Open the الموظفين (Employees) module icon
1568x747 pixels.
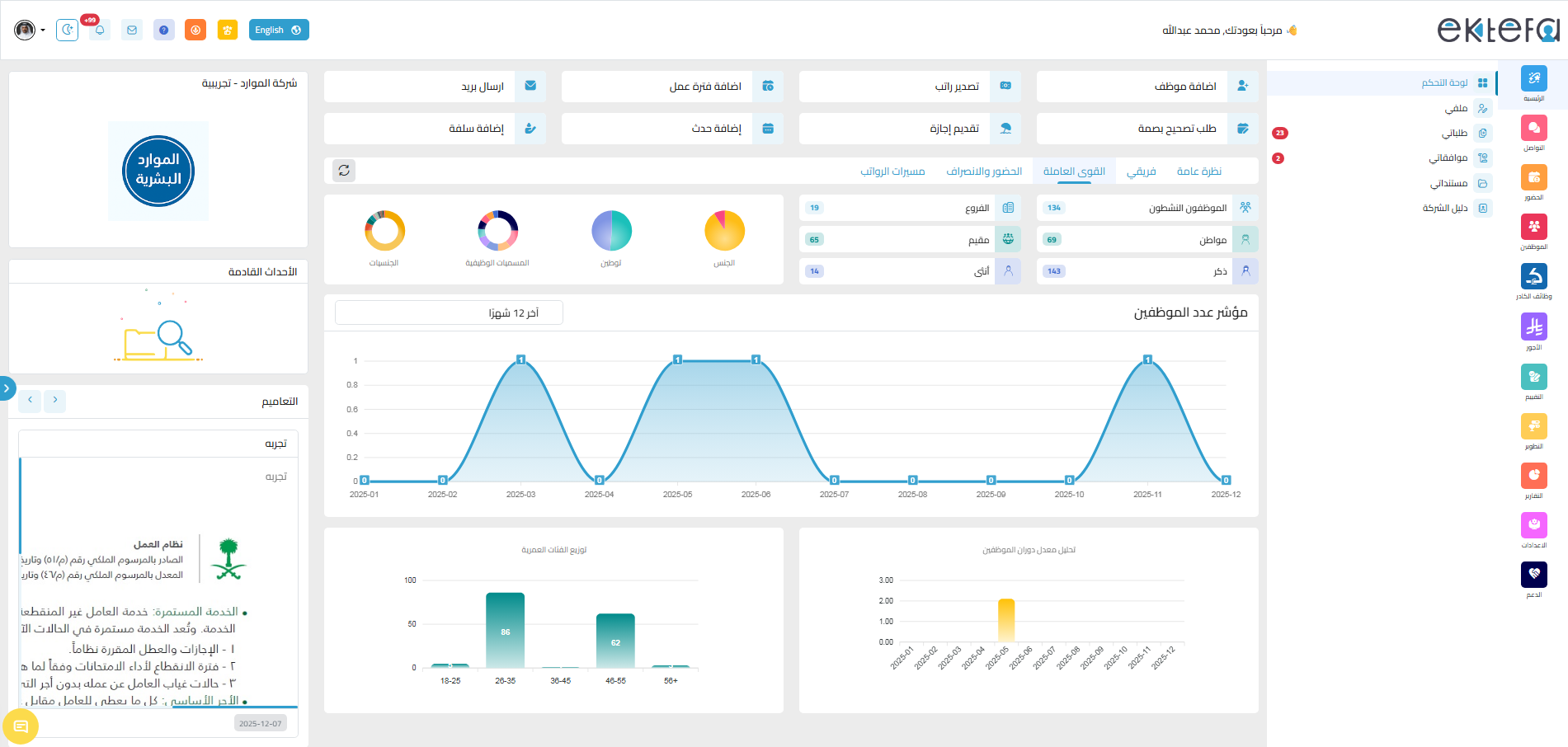point(1533,227)
